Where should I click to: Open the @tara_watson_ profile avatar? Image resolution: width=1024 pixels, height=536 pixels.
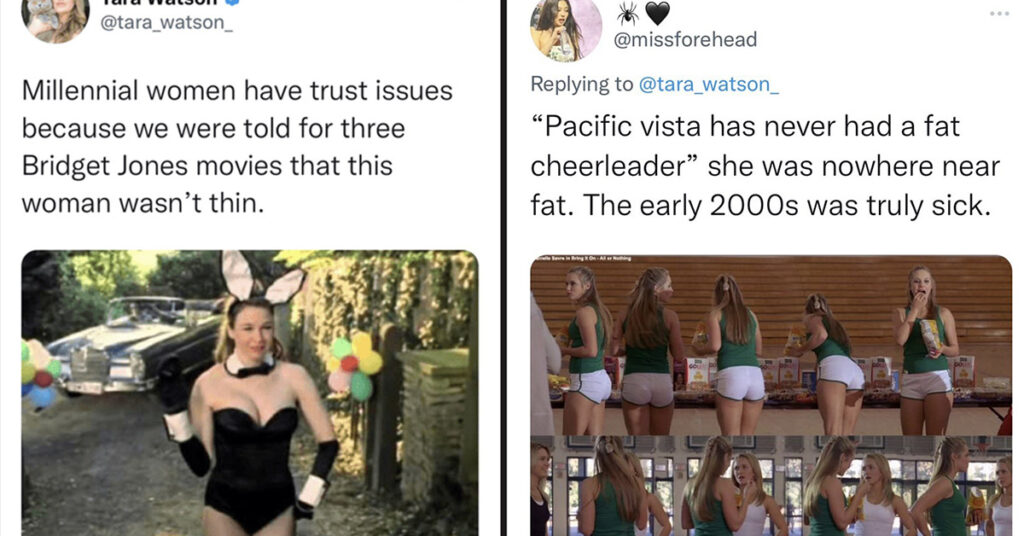click(56, 20)
